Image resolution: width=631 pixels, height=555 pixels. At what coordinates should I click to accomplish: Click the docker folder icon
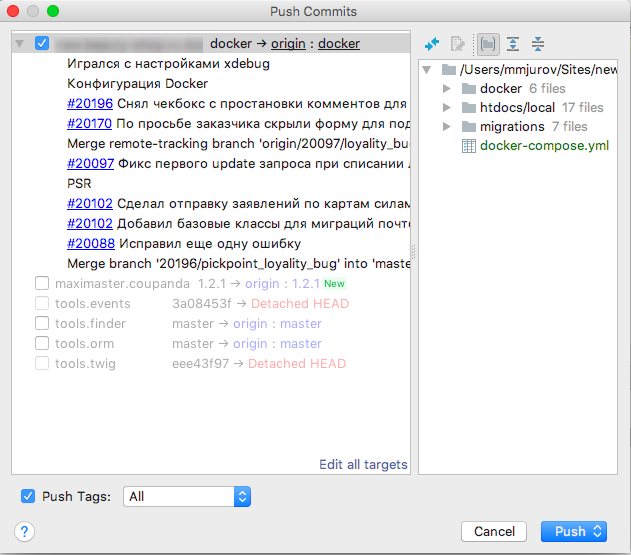[468, 89]
